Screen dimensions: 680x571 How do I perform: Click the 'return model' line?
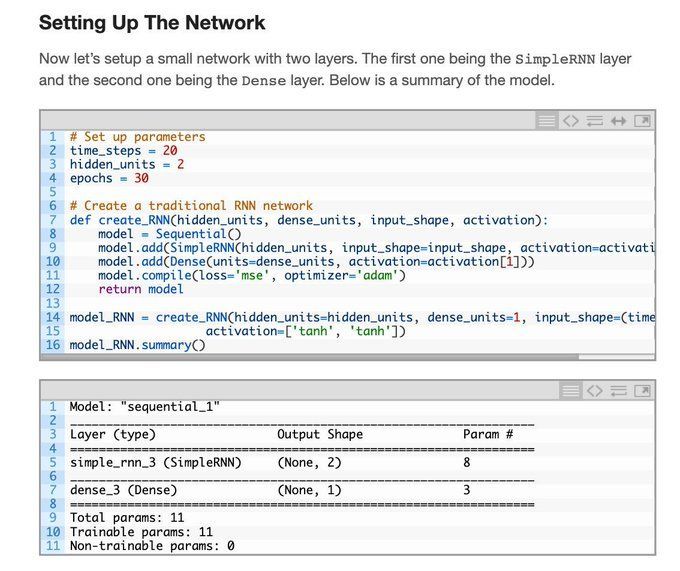[141, 290]
